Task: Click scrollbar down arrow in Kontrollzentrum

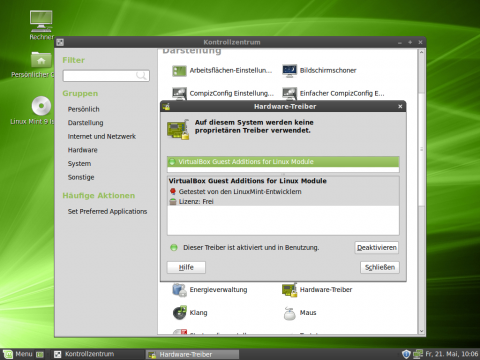Action: pyautogui.click(x=421, y=331)
